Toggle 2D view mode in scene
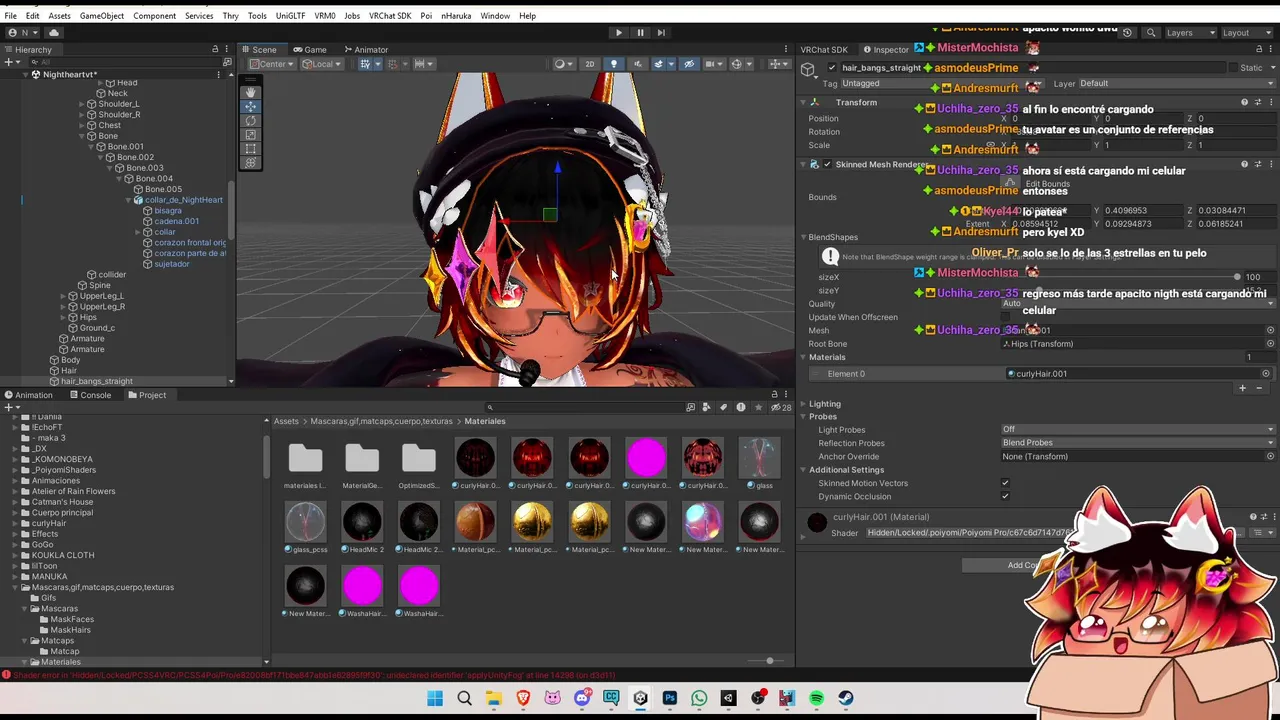The height and width of the screenshot is (720, 1280). (x=589, y=64)
